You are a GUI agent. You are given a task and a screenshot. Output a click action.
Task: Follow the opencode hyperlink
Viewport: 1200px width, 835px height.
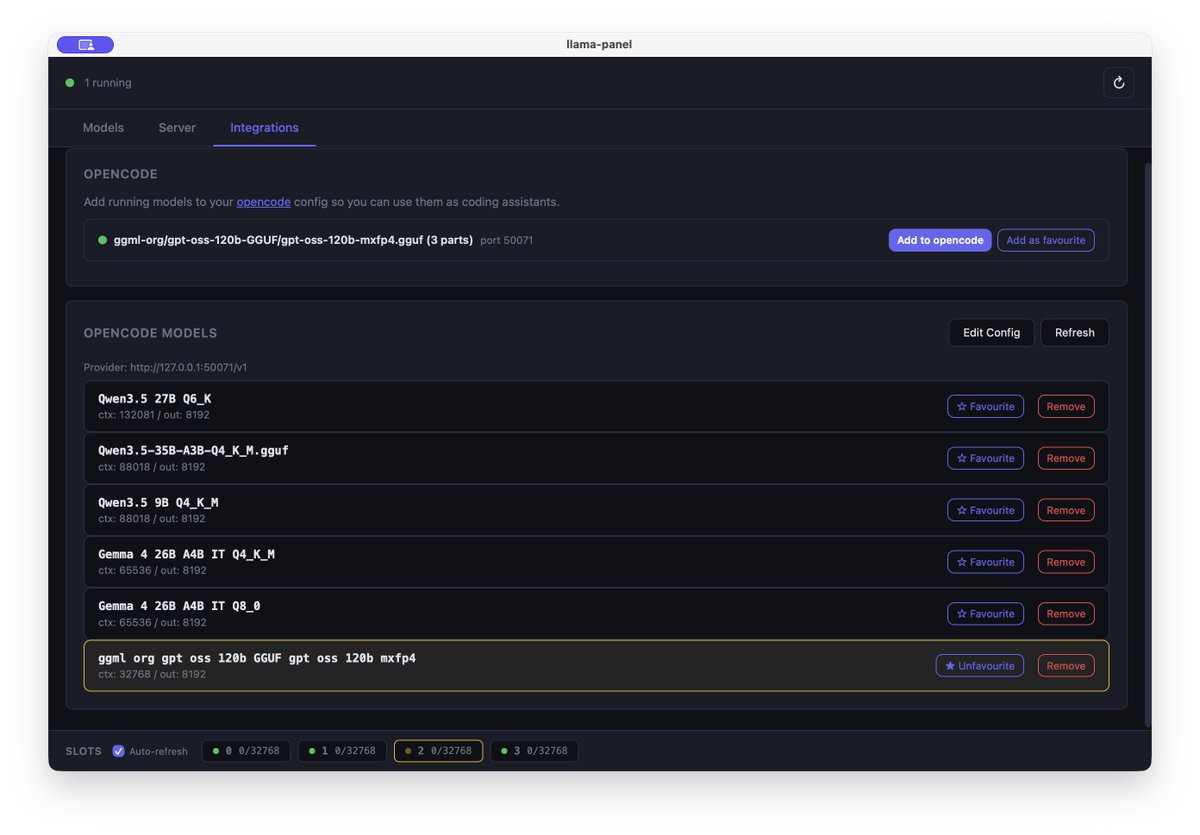pyautogui.click(x=264, y=202)
